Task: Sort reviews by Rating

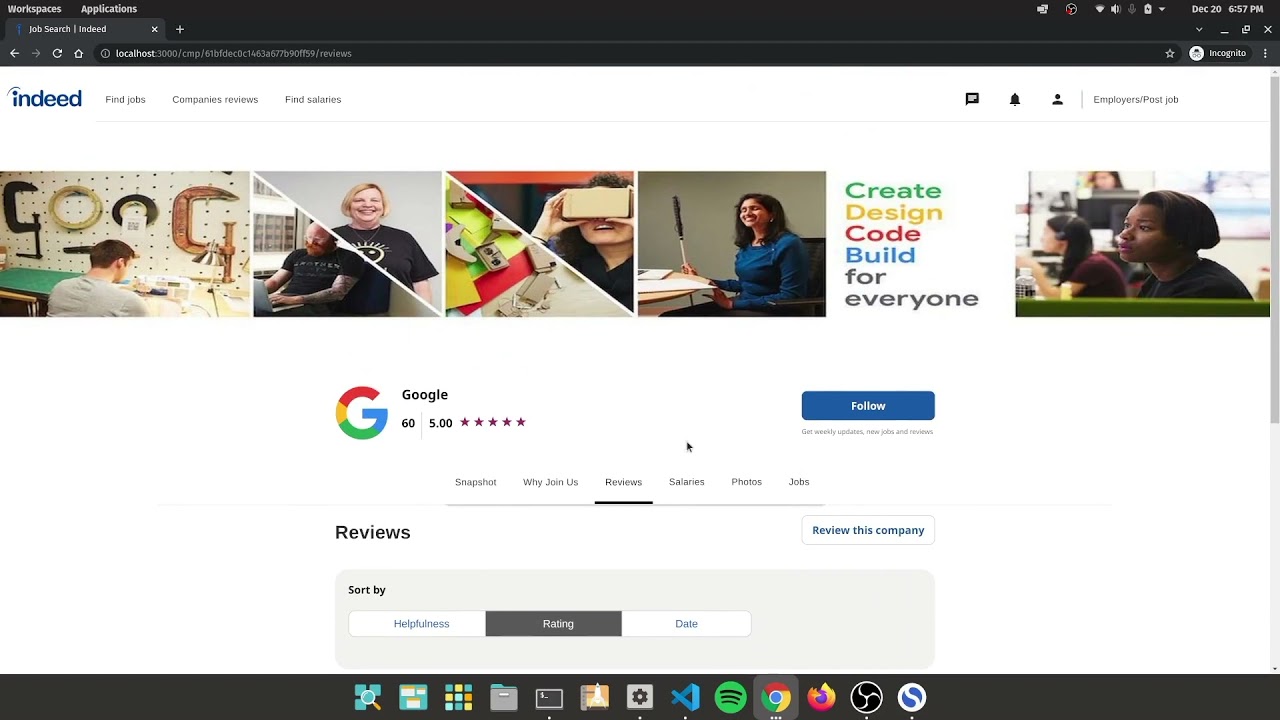Action: (554, 624)
